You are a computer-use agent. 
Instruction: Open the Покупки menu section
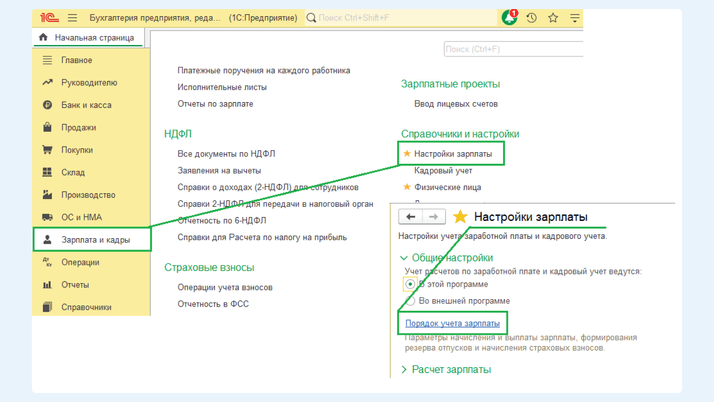click(77, 150)
